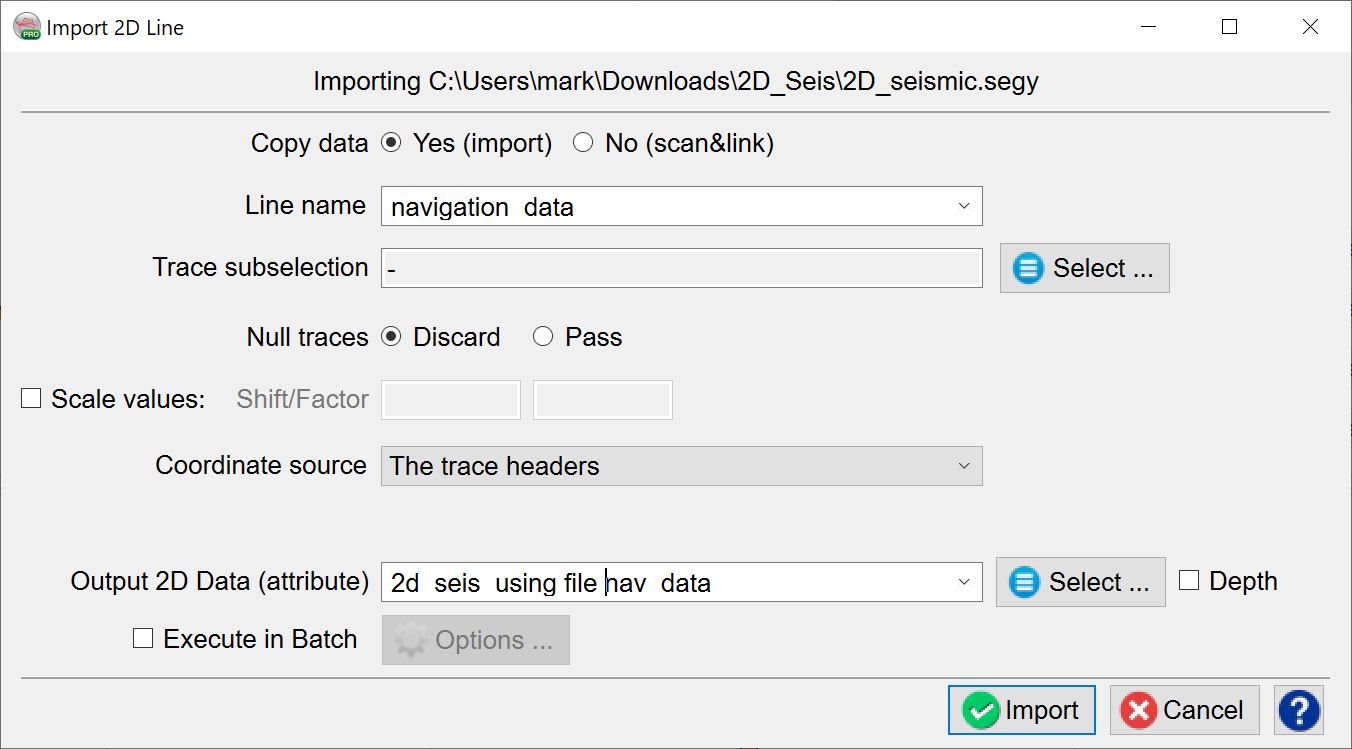Image resolution: width=1352 pixels, height=749 pixels.
Task: Open the Coordinate source dropdown
Action: (x=963, y=466)
